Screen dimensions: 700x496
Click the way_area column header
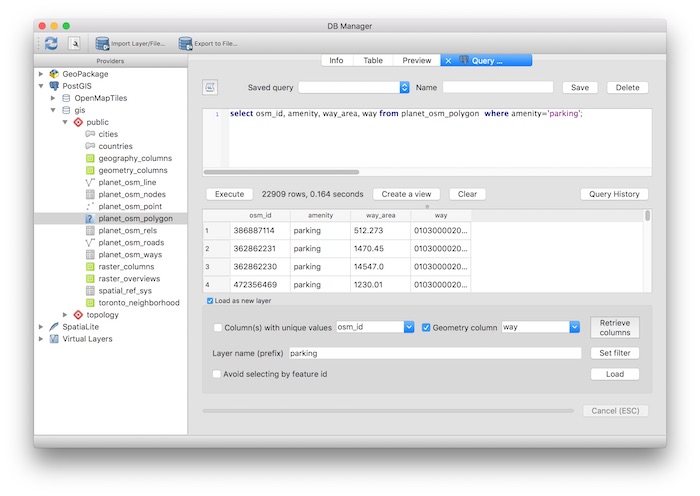click(x=380, y=215)
